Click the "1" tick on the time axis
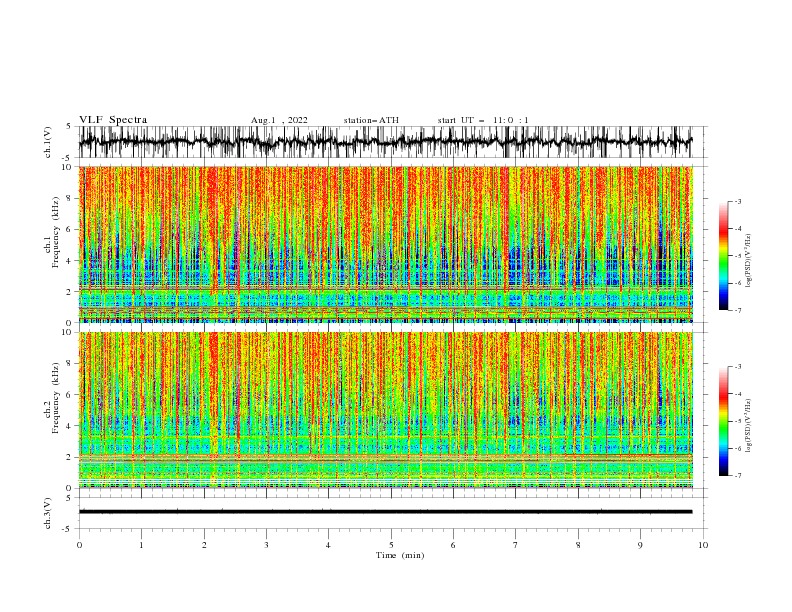 click(142, 545)
